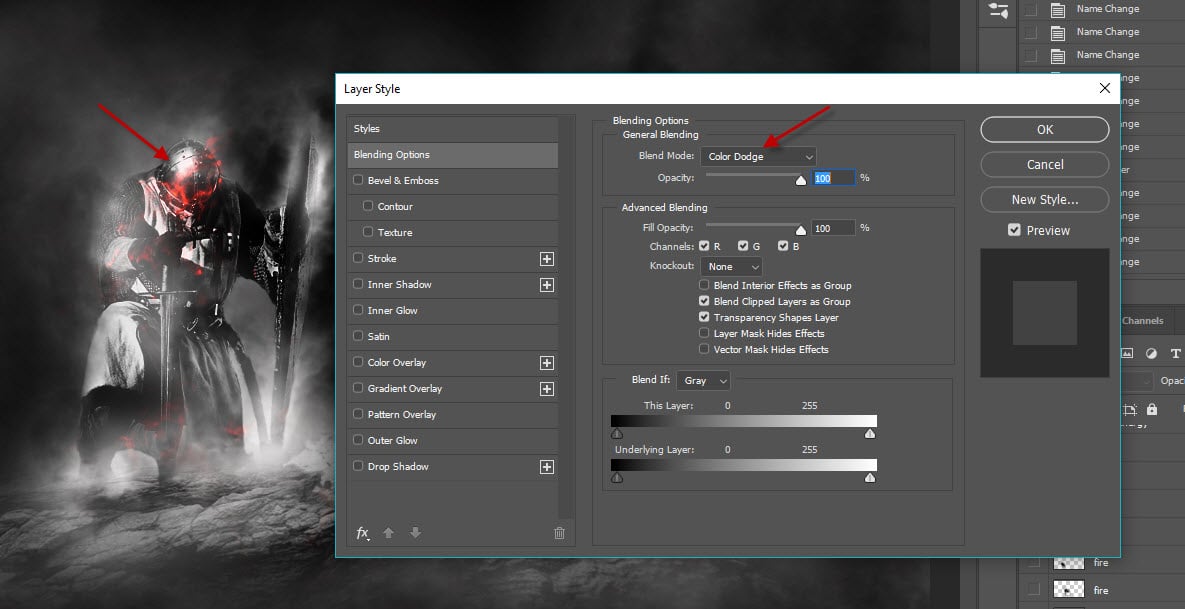
Task: Enable the Bevel & Emboss checkbox
Action: coord(359,181)
